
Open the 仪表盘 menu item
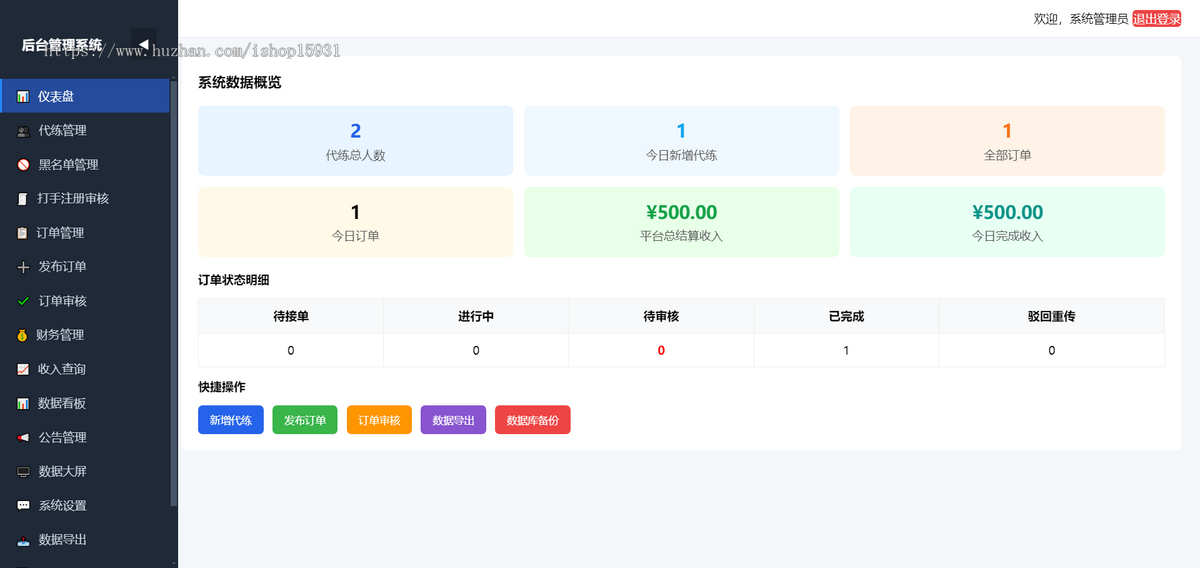tap(85, 96)
